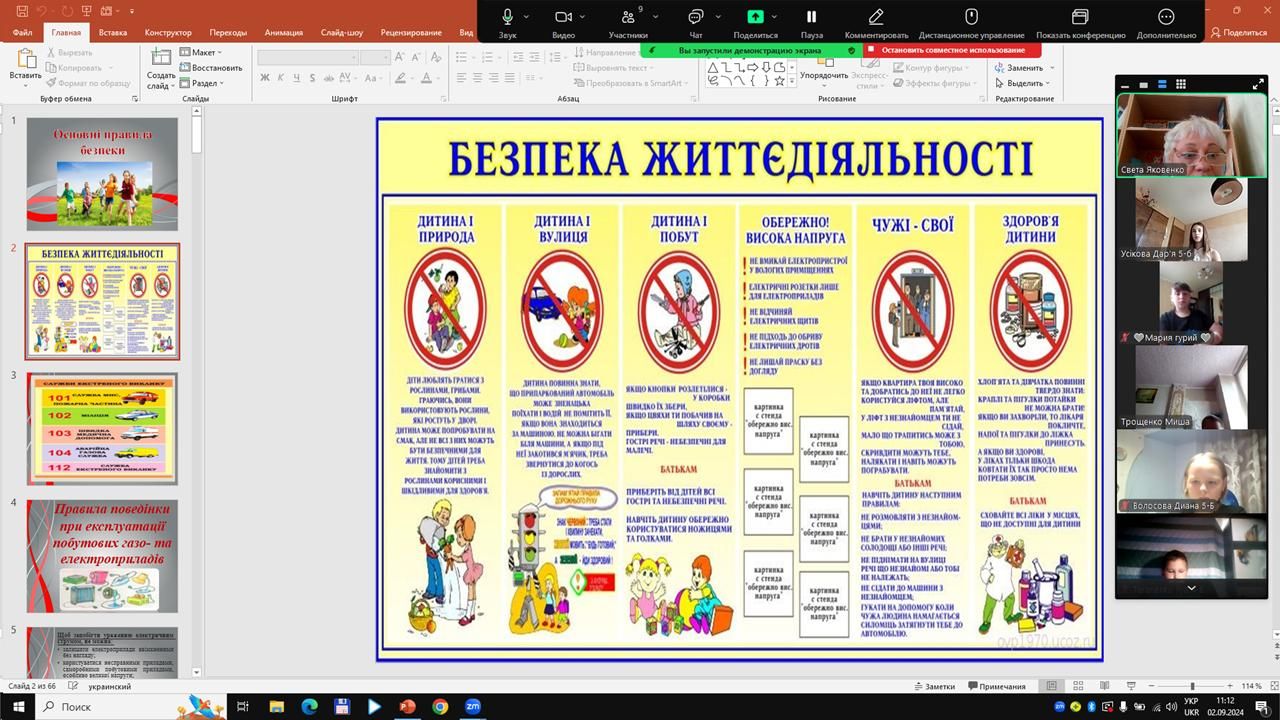Switch to the Вставка ribbon tab
Screen dimensions: 1280x720
pyautogui.click(x=113, y=33)
